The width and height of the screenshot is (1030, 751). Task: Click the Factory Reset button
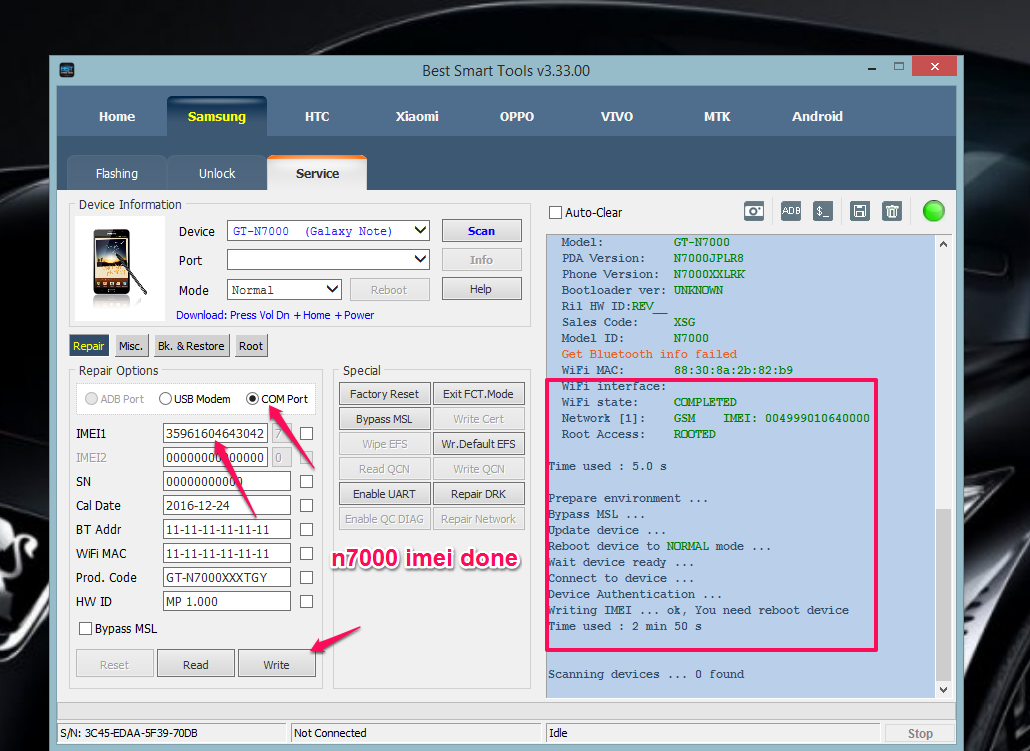point(384,394)
